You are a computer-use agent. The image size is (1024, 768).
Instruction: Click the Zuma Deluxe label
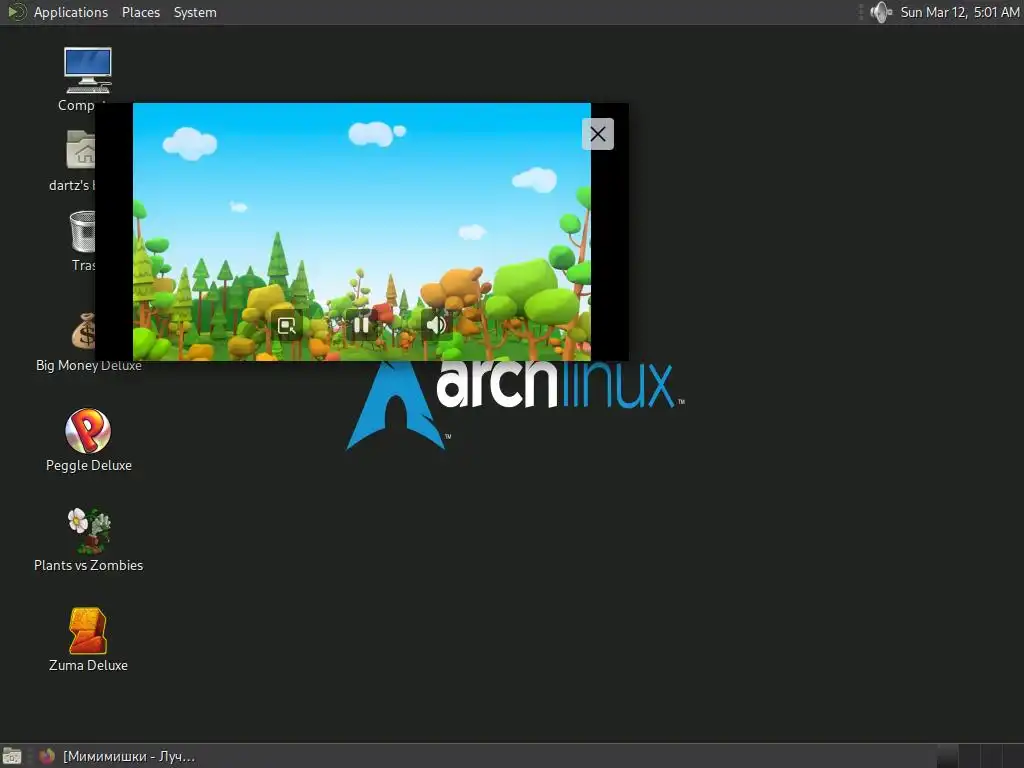click(x=88, y=665)
